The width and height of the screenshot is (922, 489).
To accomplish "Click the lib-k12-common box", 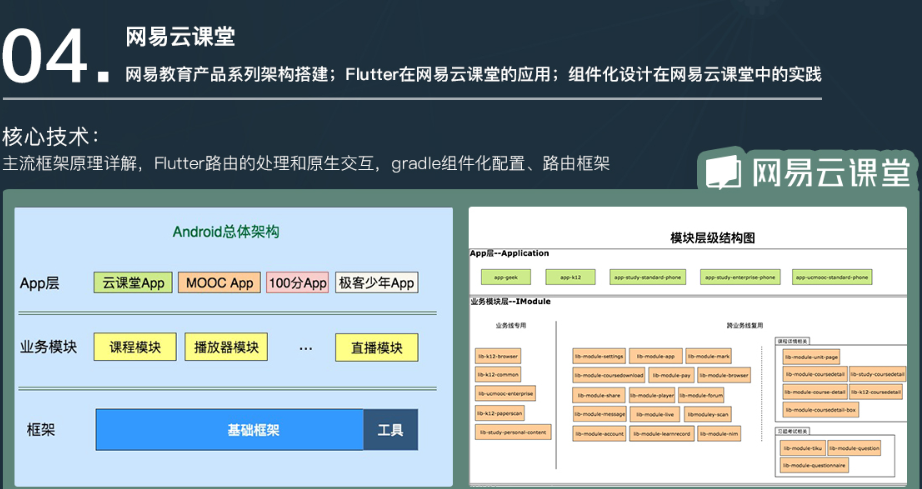I will point(497,374).
